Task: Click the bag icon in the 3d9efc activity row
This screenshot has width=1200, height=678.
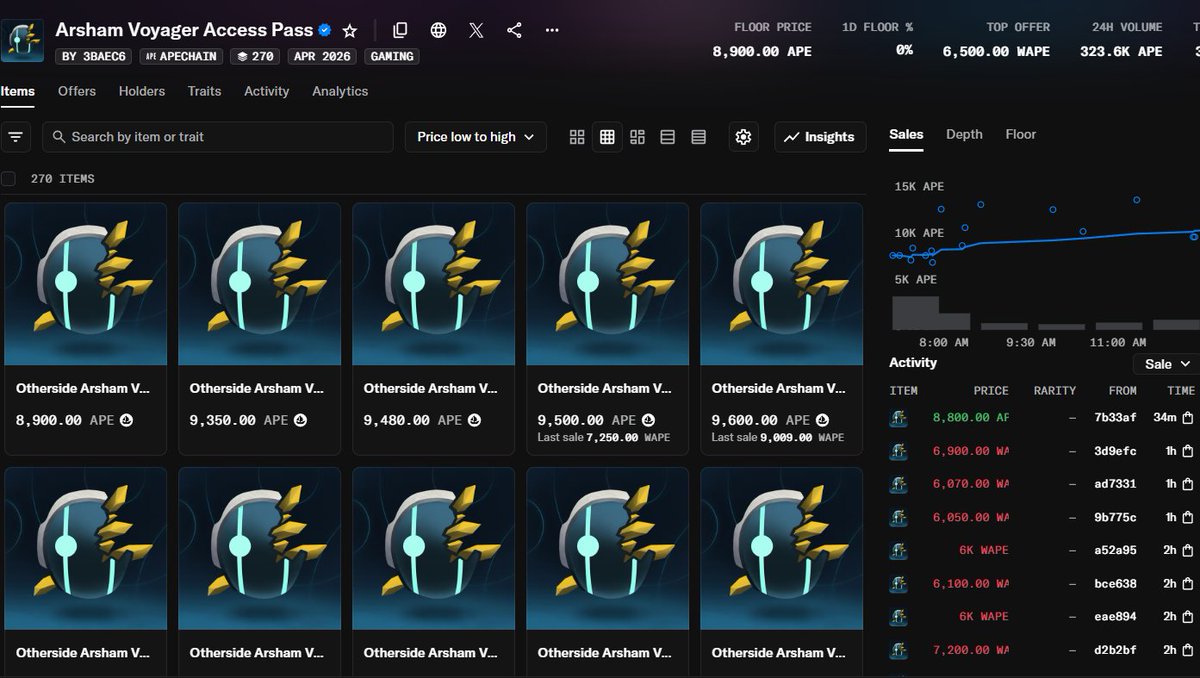Action: pos(1188,451)
